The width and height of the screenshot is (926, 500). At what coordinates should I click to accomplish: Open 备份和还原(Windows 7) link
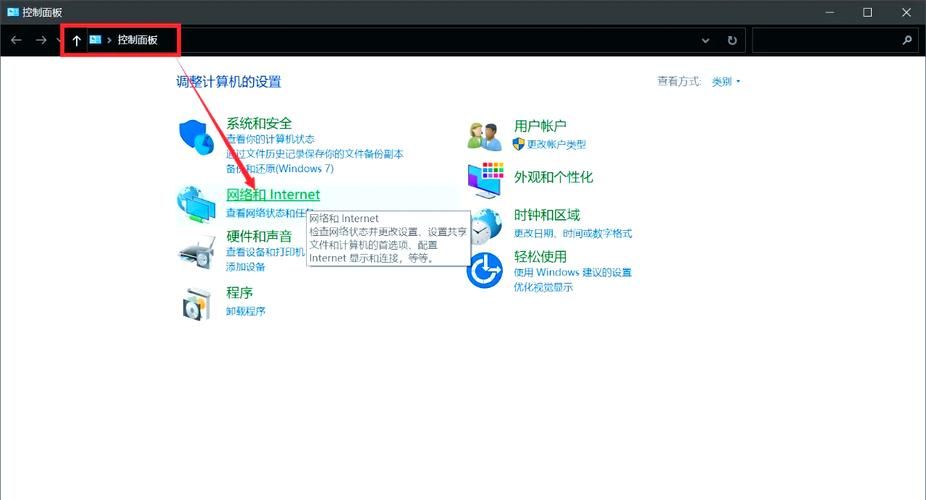point(280,168)
